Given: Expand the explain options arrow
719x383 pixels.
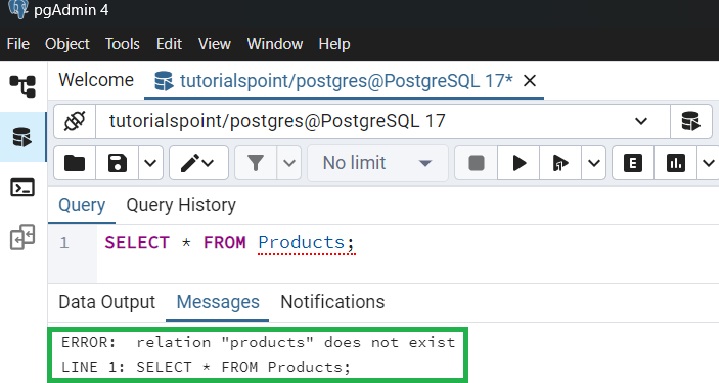Looking at the screenshot, I should click(708, 163).
